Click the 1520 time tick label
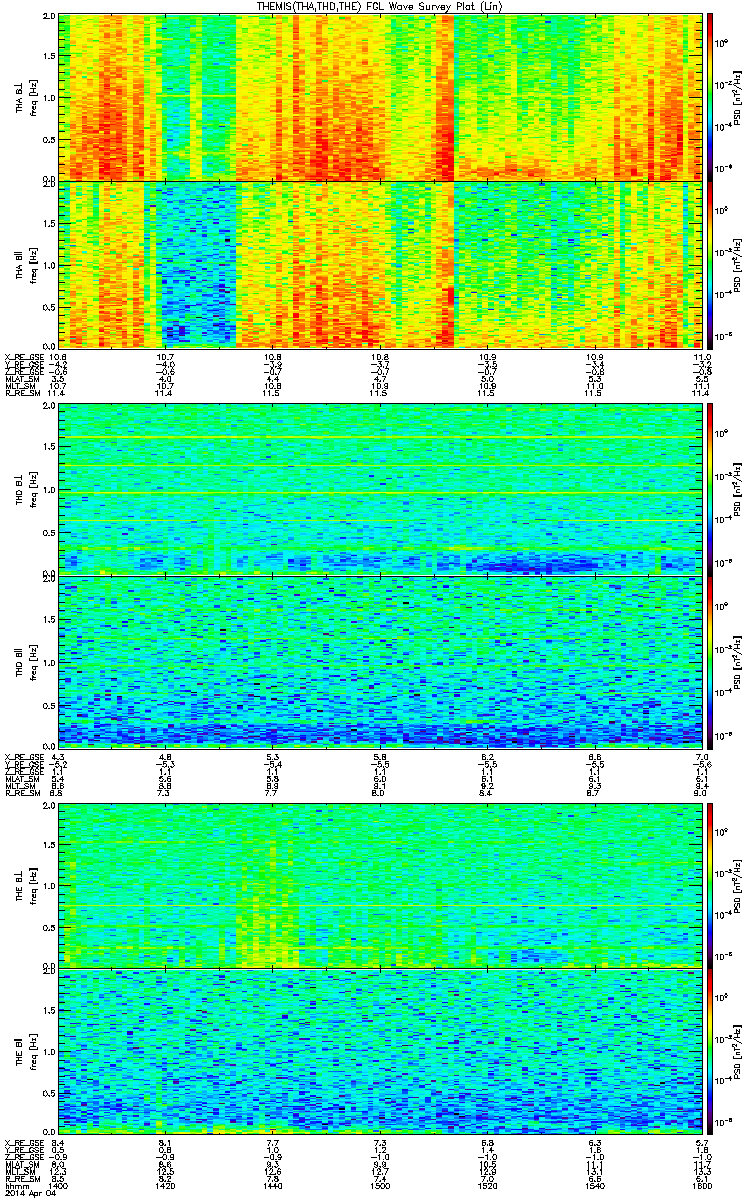 click(487, 1186)
